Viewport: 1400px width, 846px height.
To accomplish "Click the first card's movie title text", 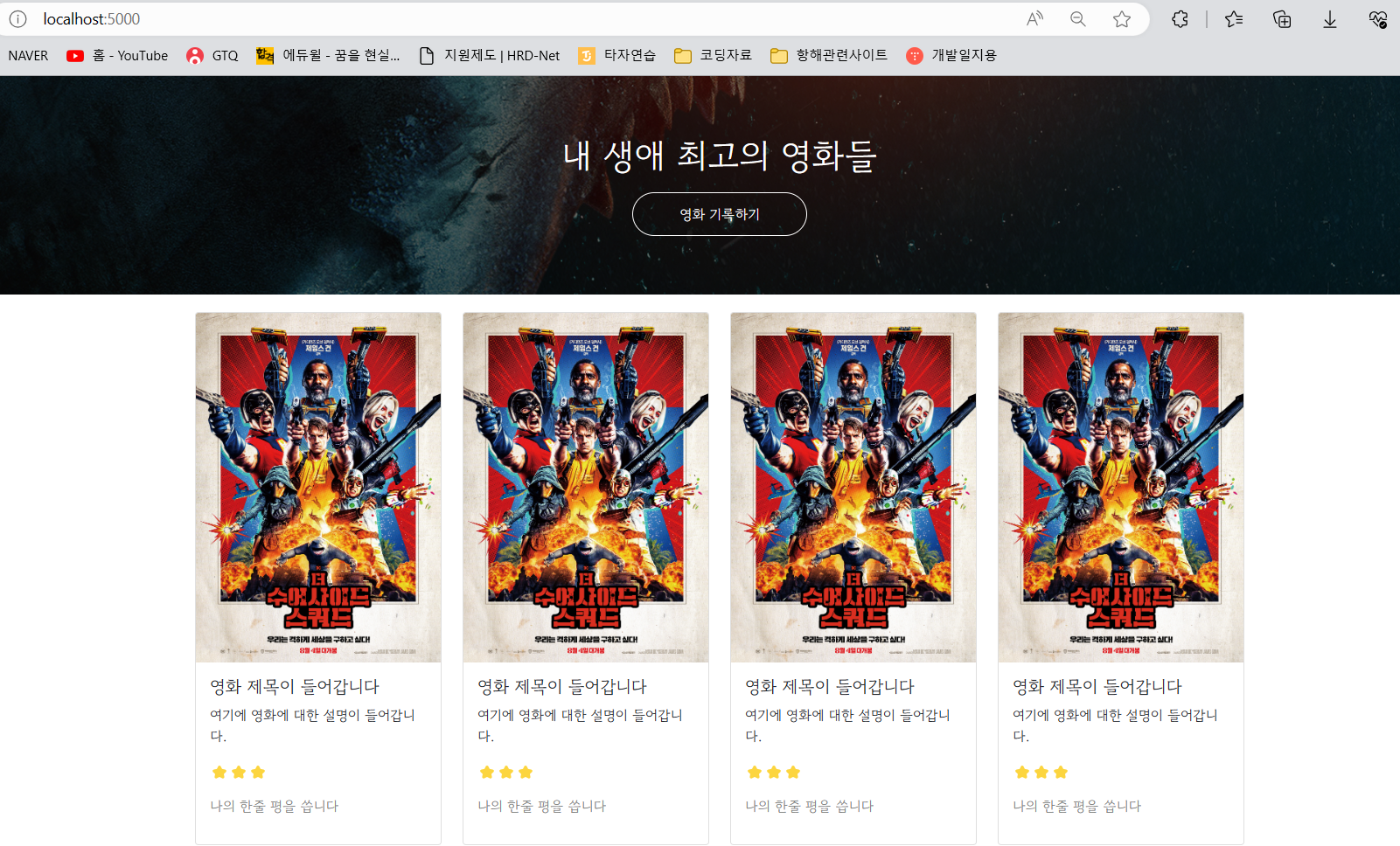I will (x=295, y=687).
